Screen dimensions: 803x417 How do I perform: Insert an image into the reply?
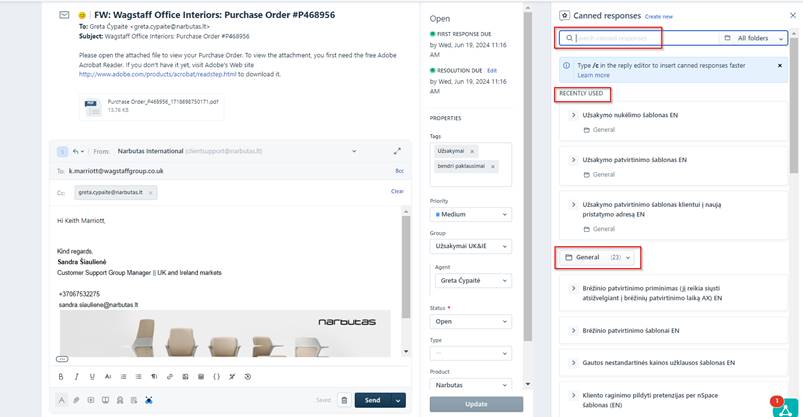click(x=185, y=377)
